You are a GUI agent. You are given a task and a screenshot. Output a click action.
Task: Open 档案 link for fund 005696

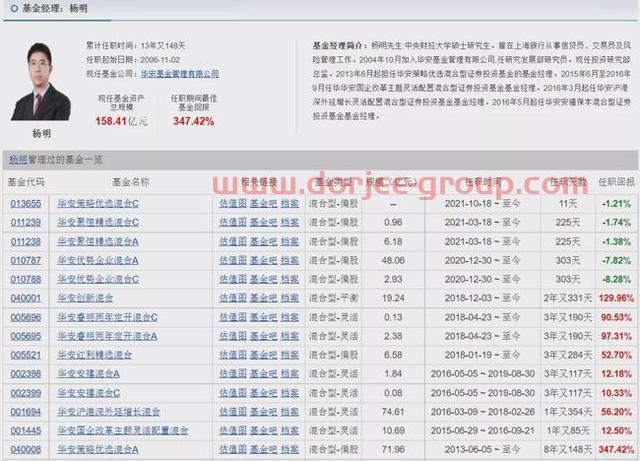tap(290, 317)
